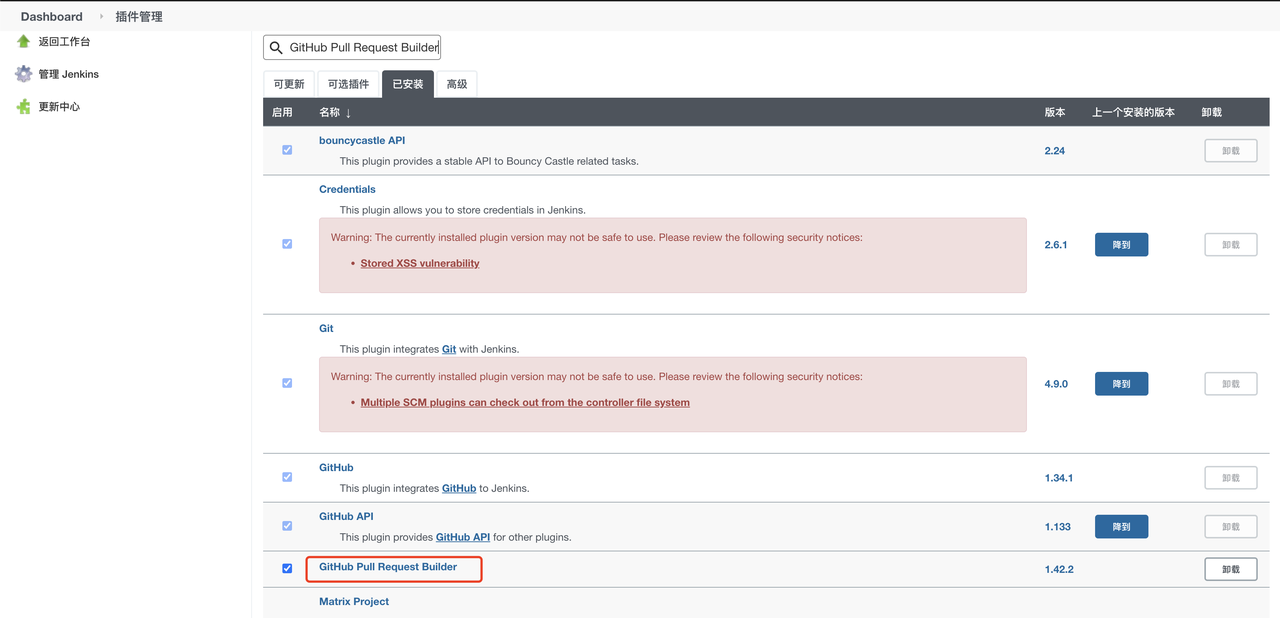Downgrade the GitHub API plugin with 降到
Image resolution: width=1280 pixels, height=618 pixels.
[1121, 526]
